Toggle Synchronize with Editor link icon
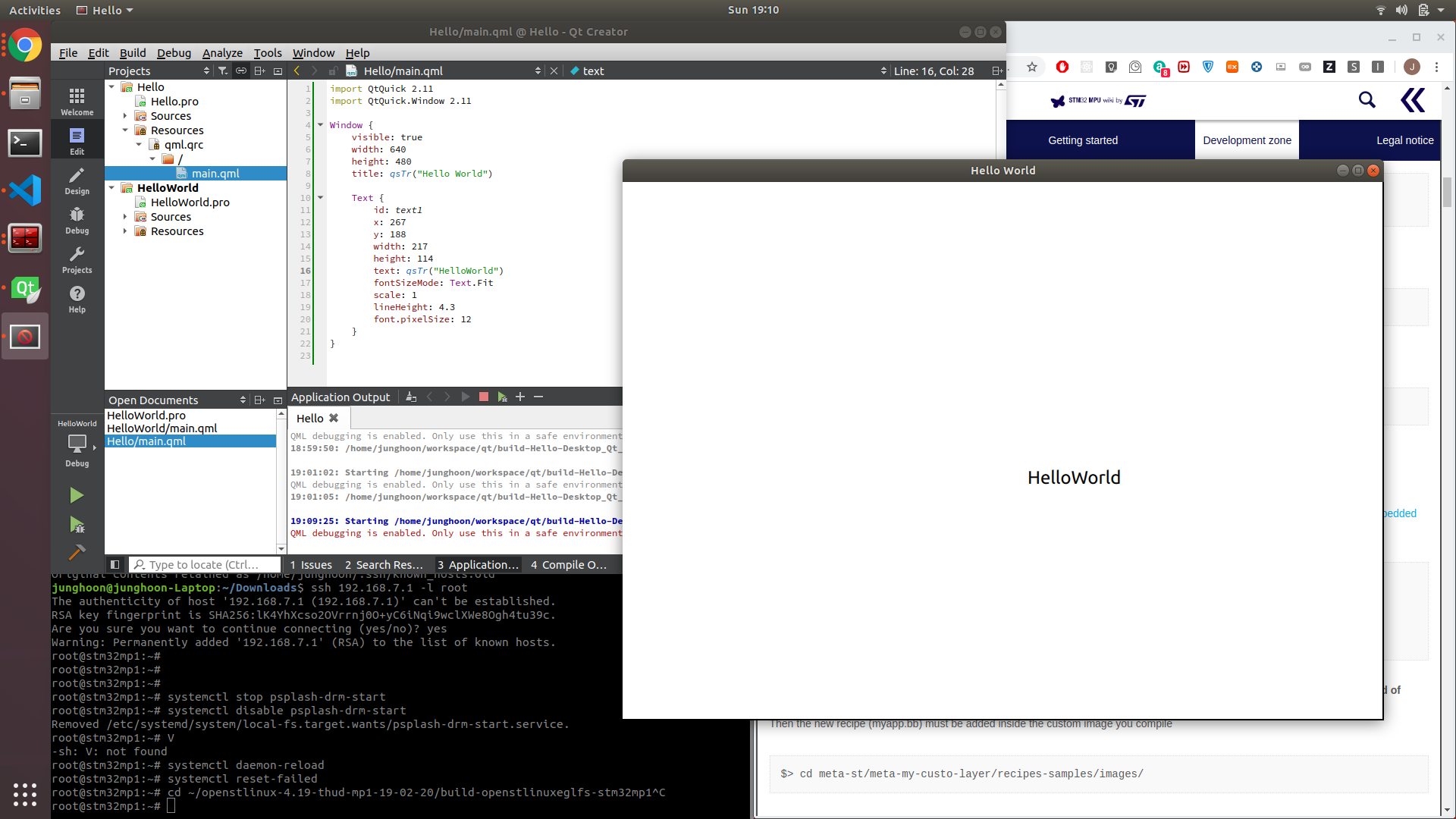 pos(241,71)
